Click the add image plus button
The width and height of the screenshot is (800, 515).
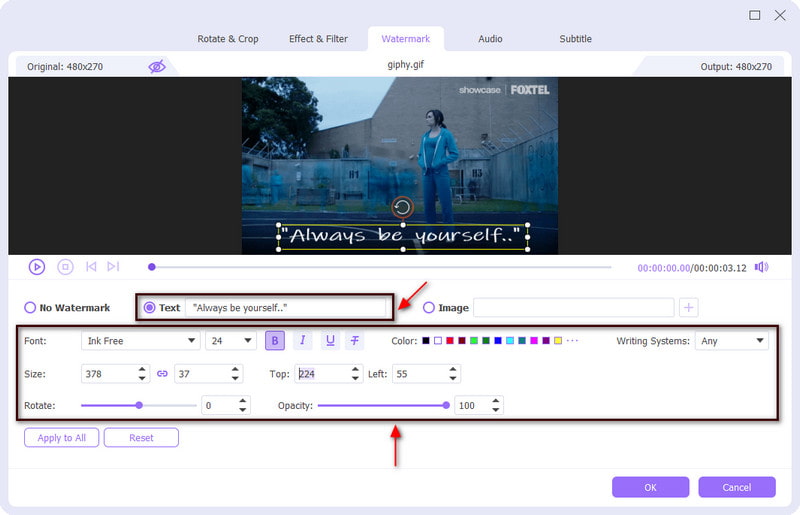tap(688, 307)
